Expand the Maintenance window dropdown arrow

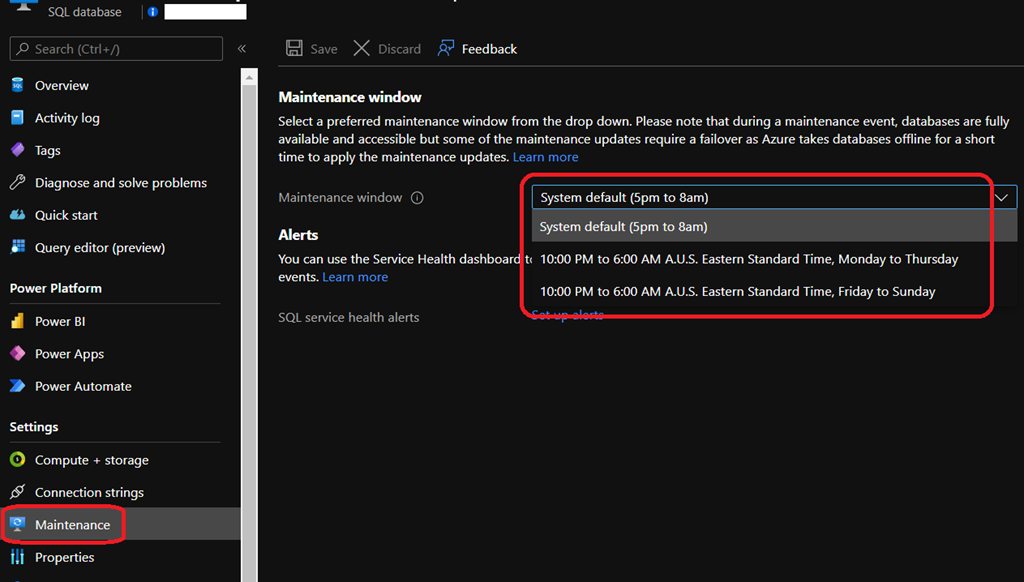coord(1002,198)
